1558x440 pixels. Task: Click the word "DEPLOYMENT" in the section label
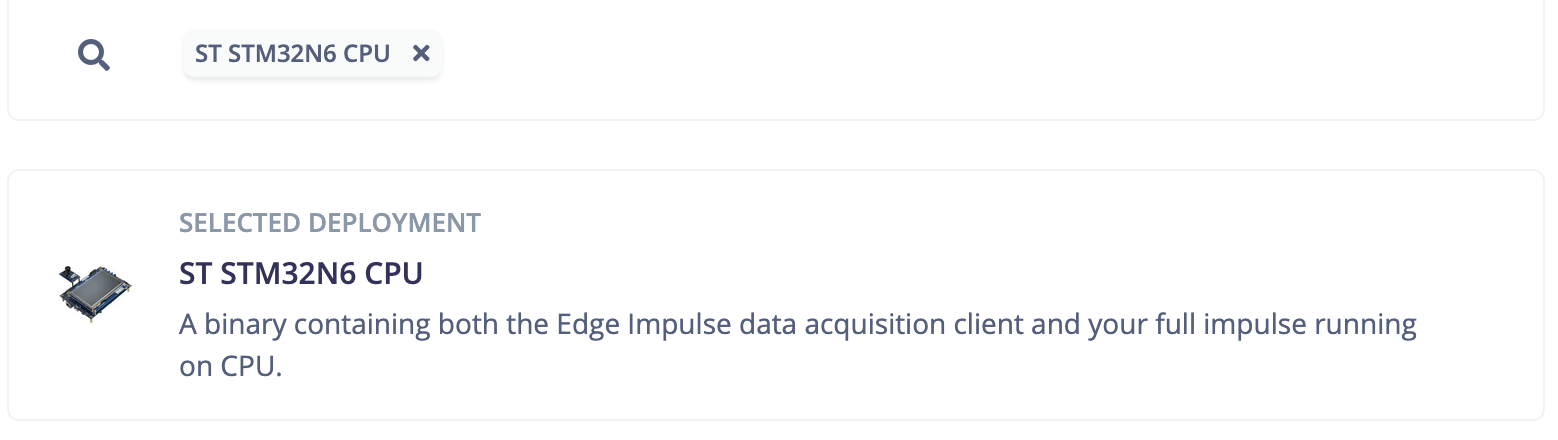(394, 222)
